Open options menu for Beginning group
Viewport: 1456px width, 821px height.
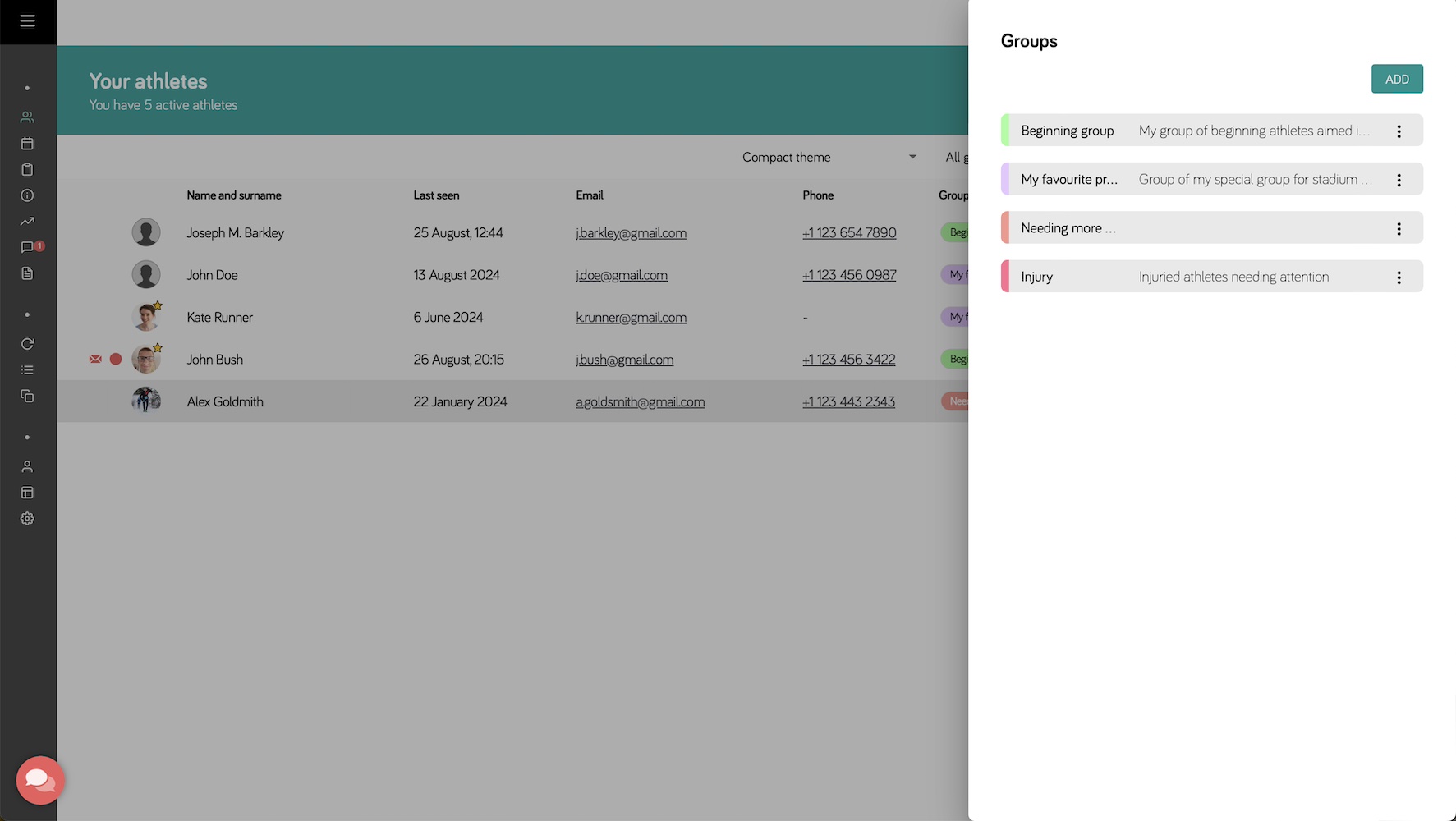[x=1399, y=131]
